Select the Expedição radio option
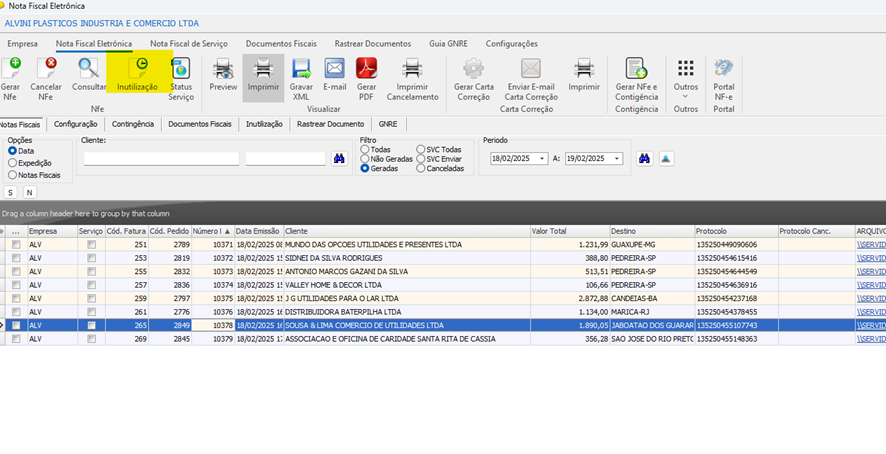Screen dimensions: 886x454 pyautogui.click(x=12, y=162)
